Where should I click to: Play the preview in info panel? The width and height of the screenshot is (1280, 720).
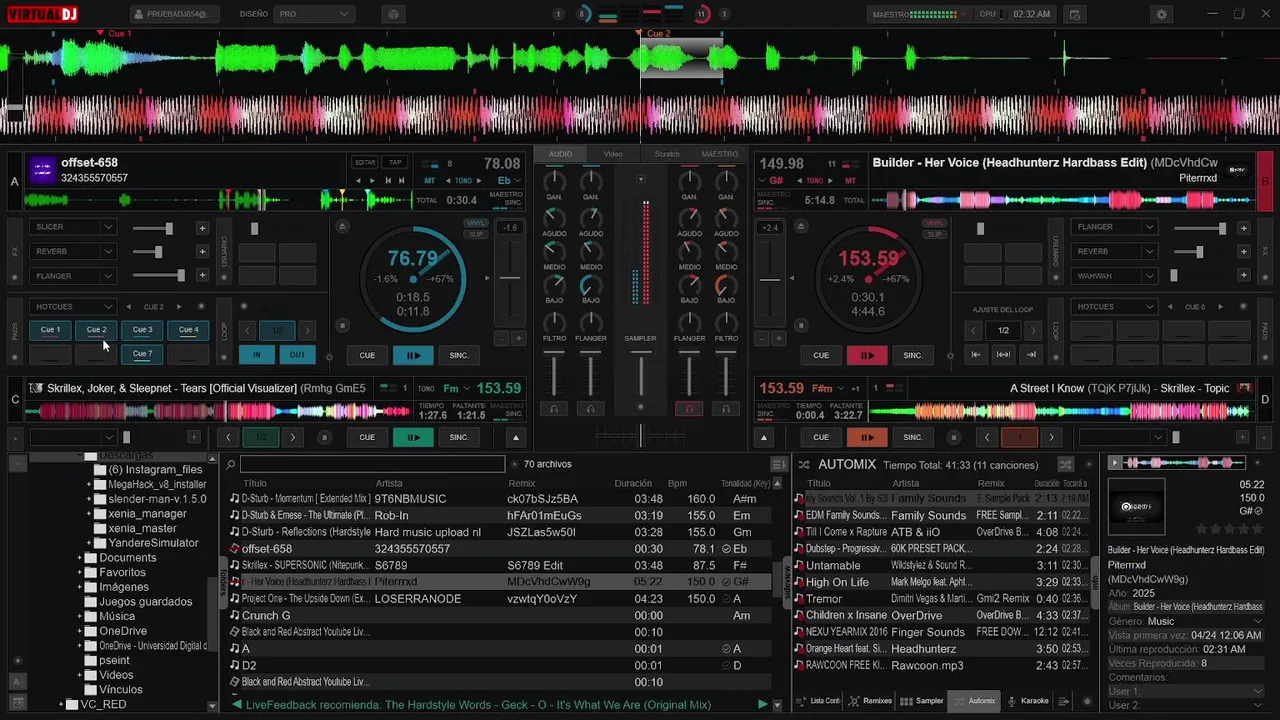1116,463
